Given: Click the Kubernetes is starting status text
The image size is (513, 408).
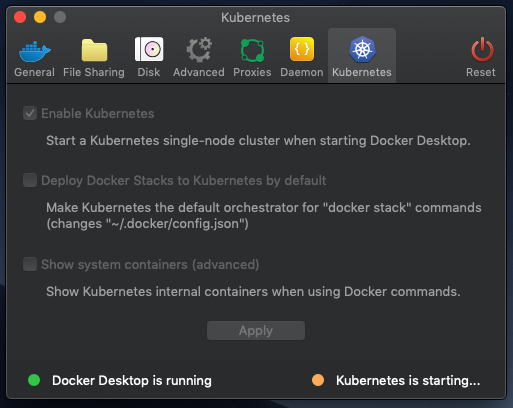Looking at the screenshot, I should click(408, 380).
